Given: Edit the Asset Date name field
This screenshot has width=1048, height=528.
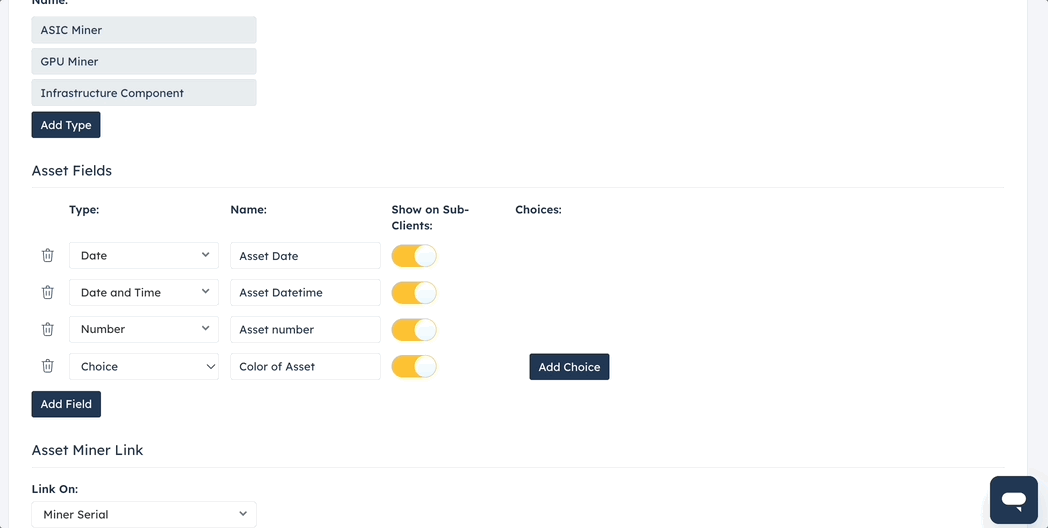Looking at the screenshot, I should click(305, 255).
